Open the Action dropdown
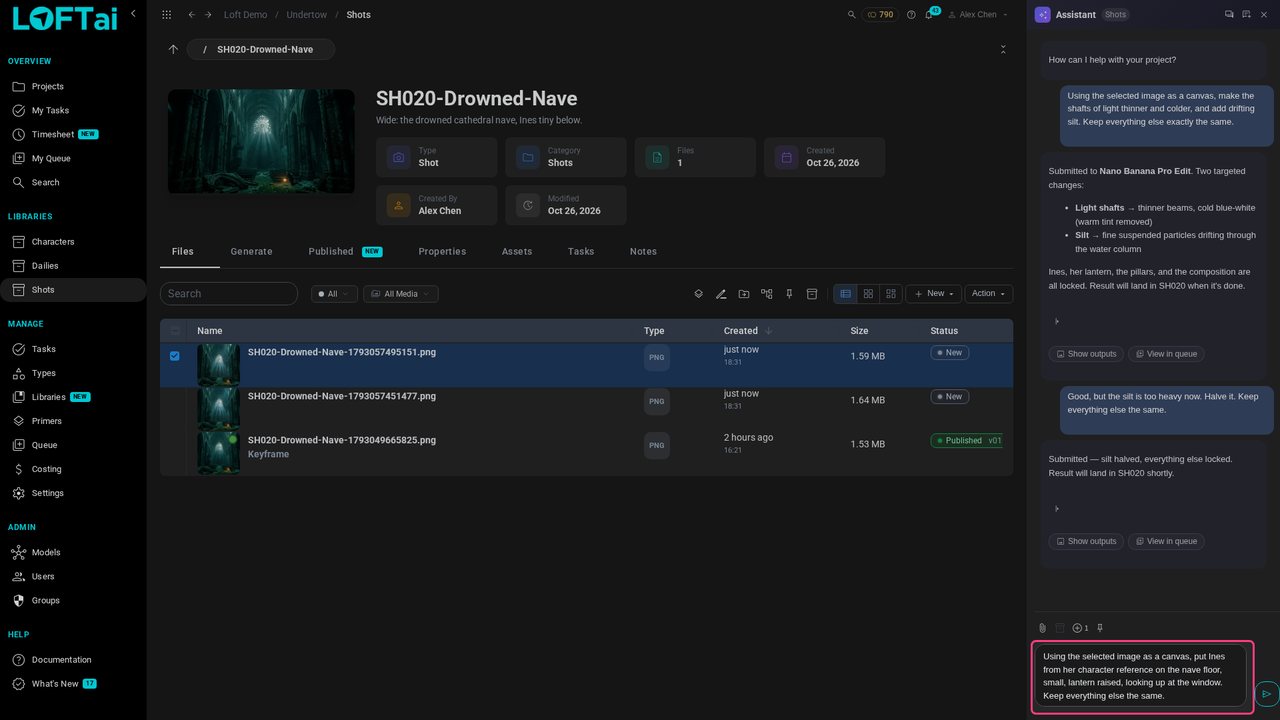The width and height of the screenshot is (1280, 720). pyautogui.click(x=989, y=294)
